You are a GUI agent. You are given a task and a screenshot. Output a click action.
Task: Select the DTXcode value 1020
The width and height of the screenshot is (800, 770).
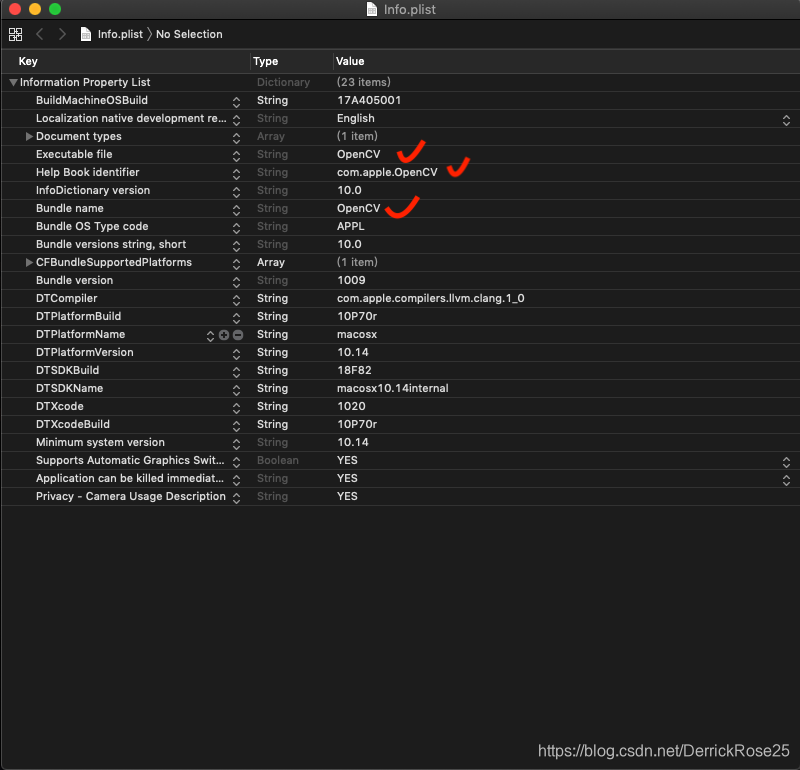351,406
